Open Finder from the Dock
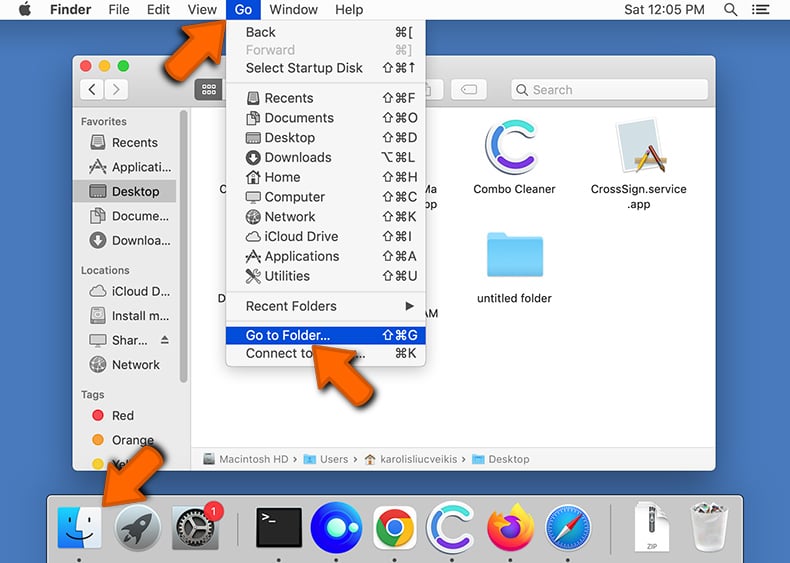 (x=79, y=527)
